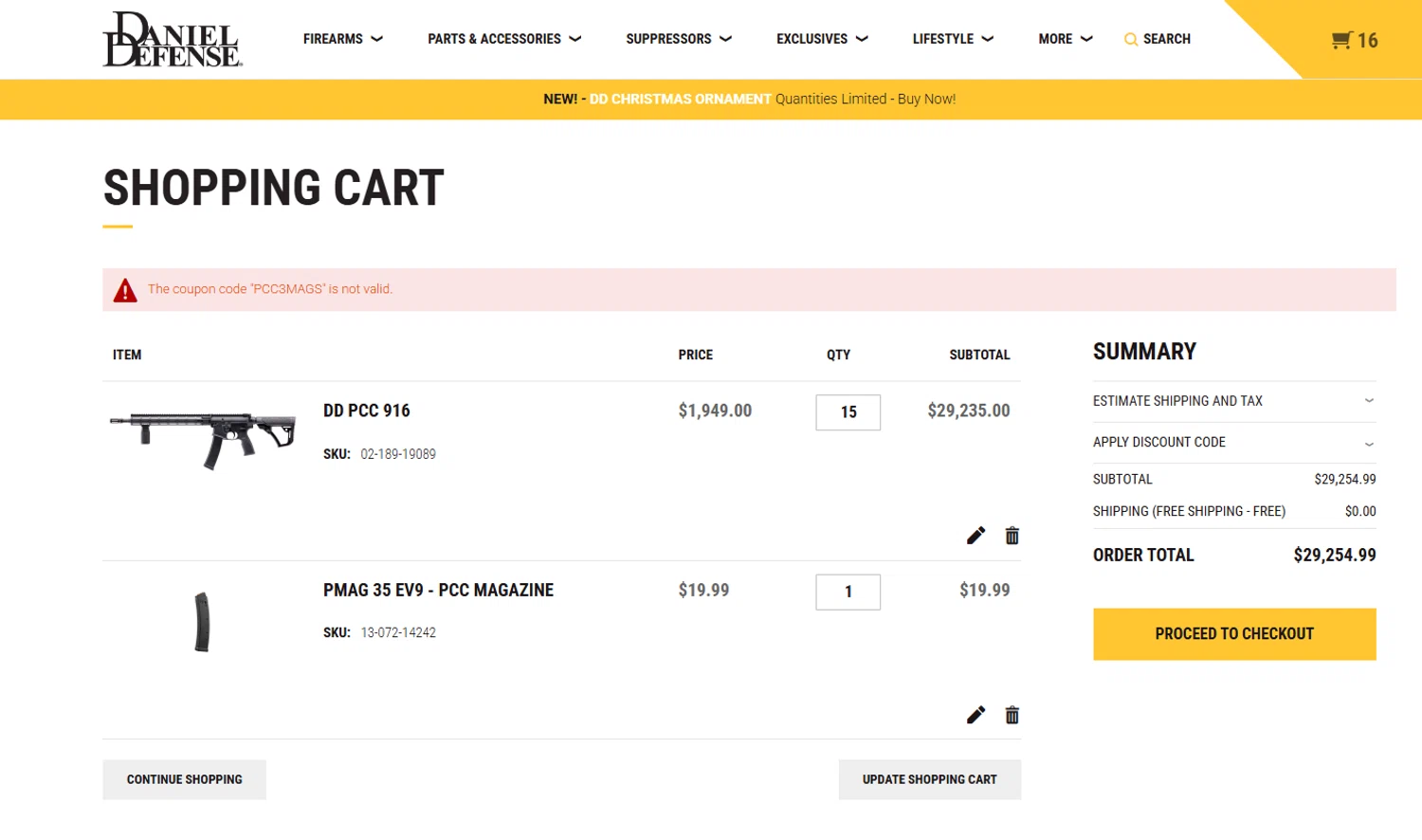Screen dimensions: 1422x840
Task: Open the Firearms dropdown menu
Action: point(342,39)
